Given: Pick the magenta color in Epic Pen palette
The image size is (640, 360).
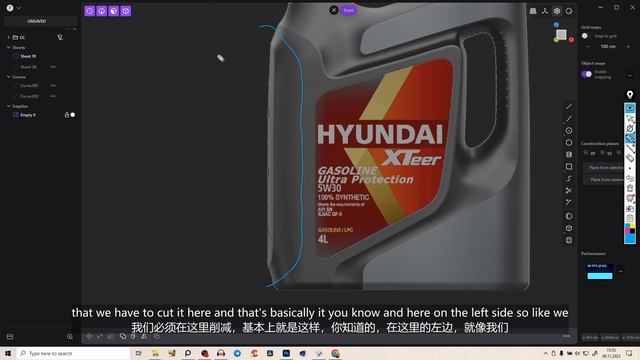Looking at the screenshot, I should click(627, 231).
